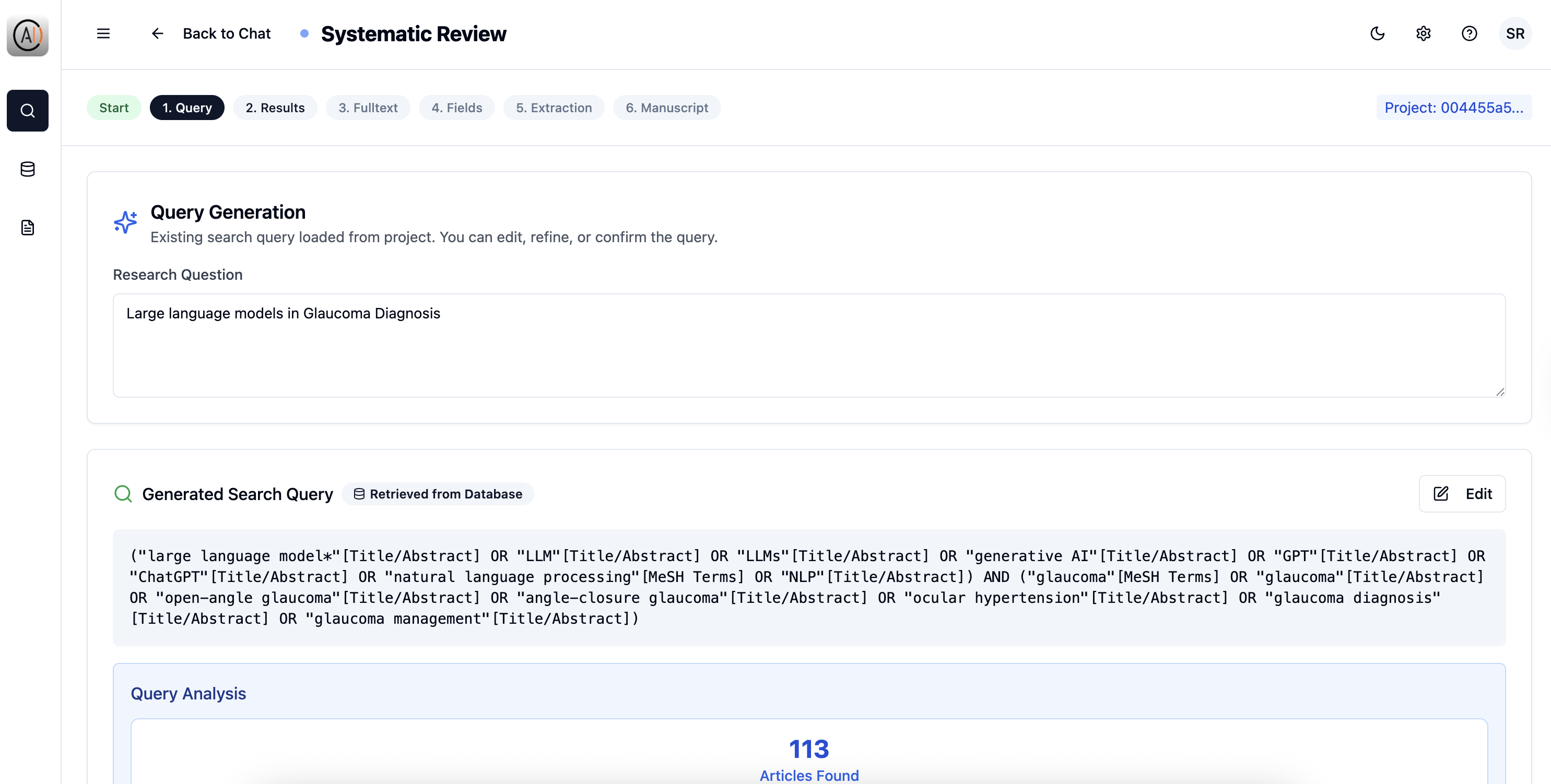This screenshot has height=784, width=1551.
Task: Click the Back to Chat link
Action: [227, 34]
